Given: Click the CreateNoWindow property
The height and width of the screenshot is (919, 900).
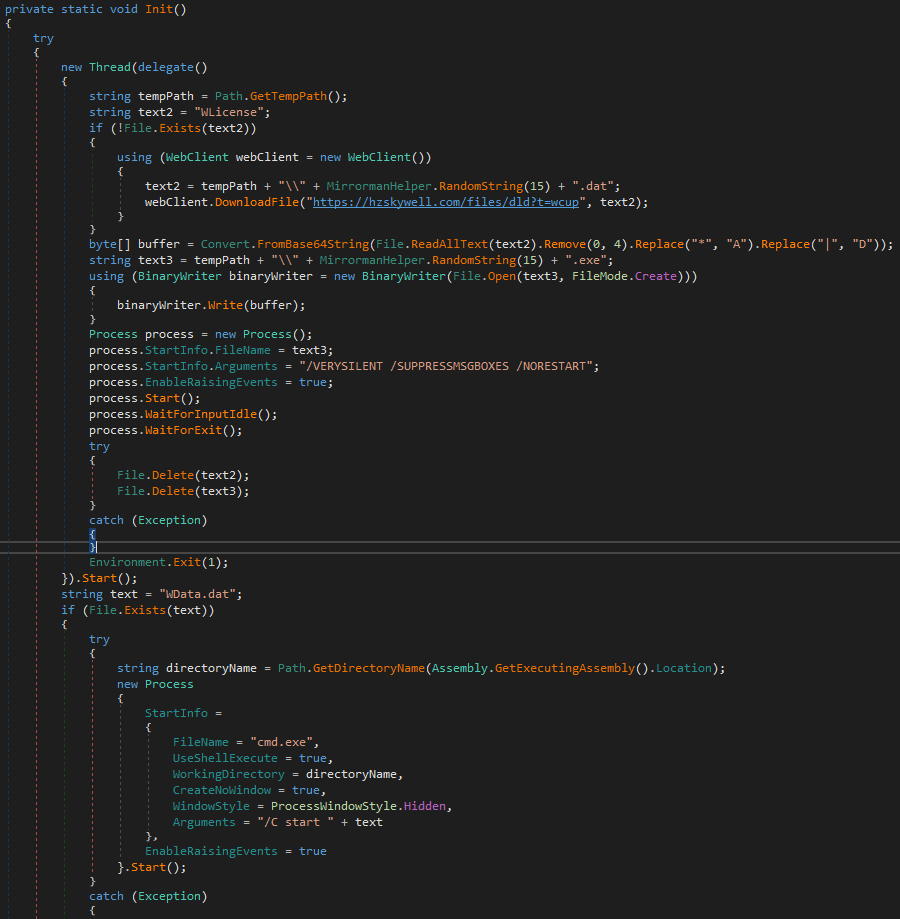Looking at the screenshot, I should [221, 790].
